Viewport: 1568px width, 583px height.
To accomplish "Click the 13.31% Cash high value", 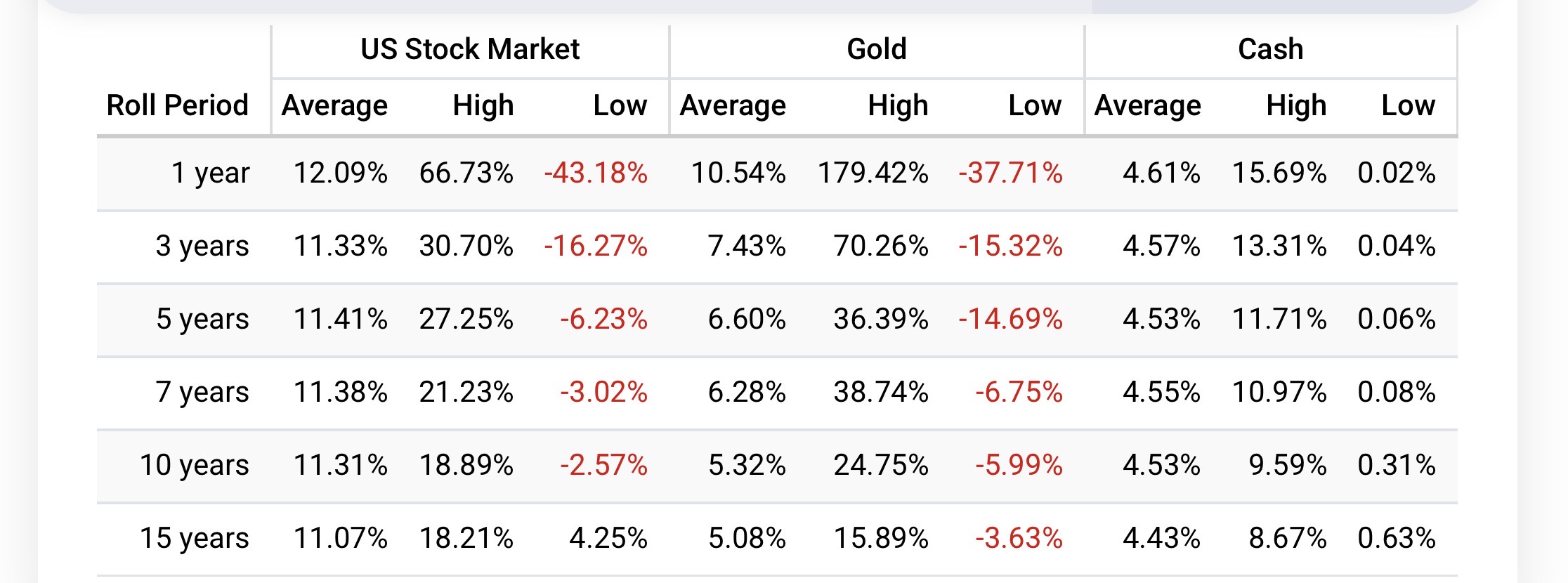I will pyautogui.click(x=1279, y=246).
